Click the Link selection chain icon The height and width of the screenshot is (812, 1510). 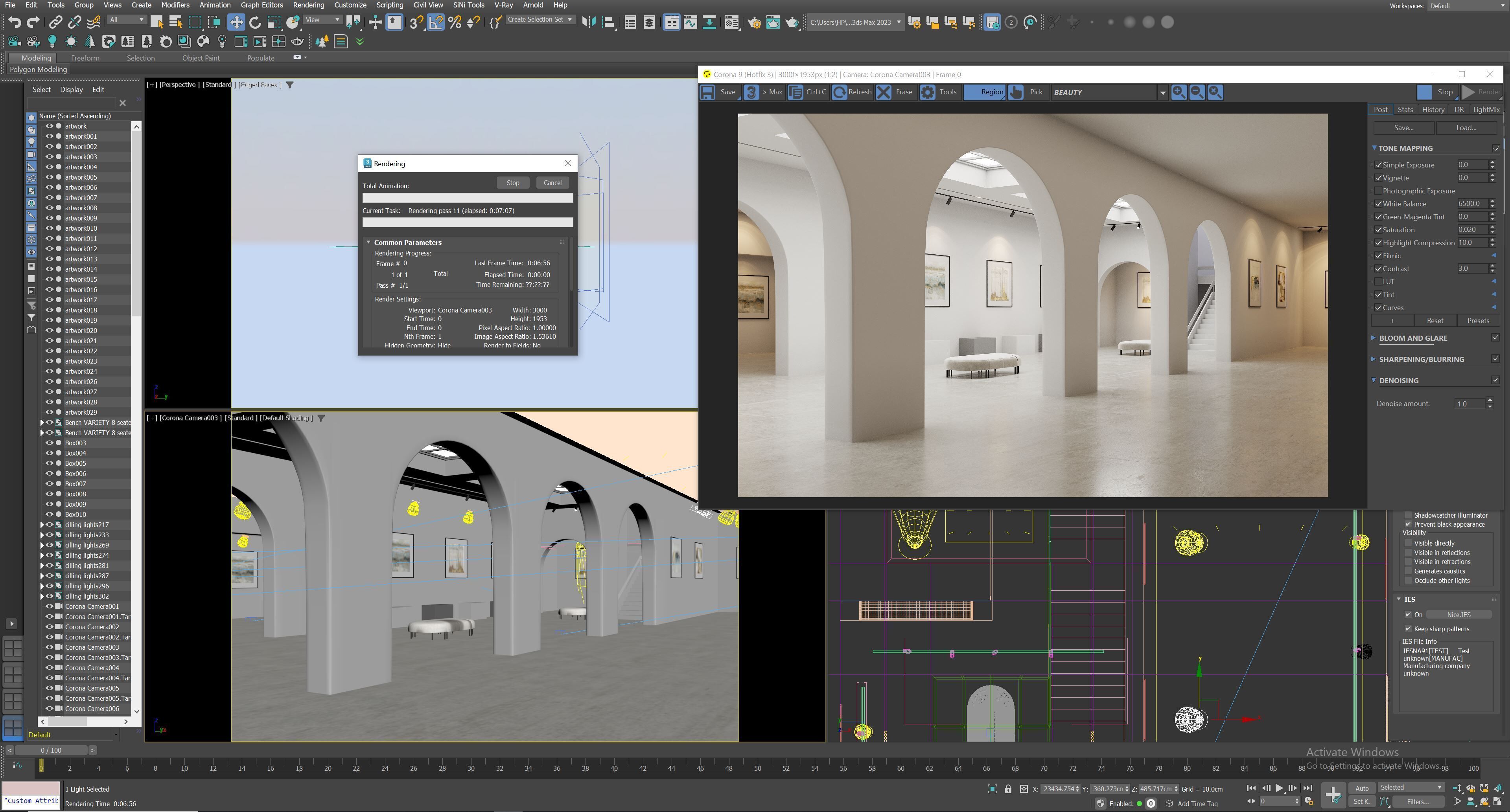[x=55, y=22]
